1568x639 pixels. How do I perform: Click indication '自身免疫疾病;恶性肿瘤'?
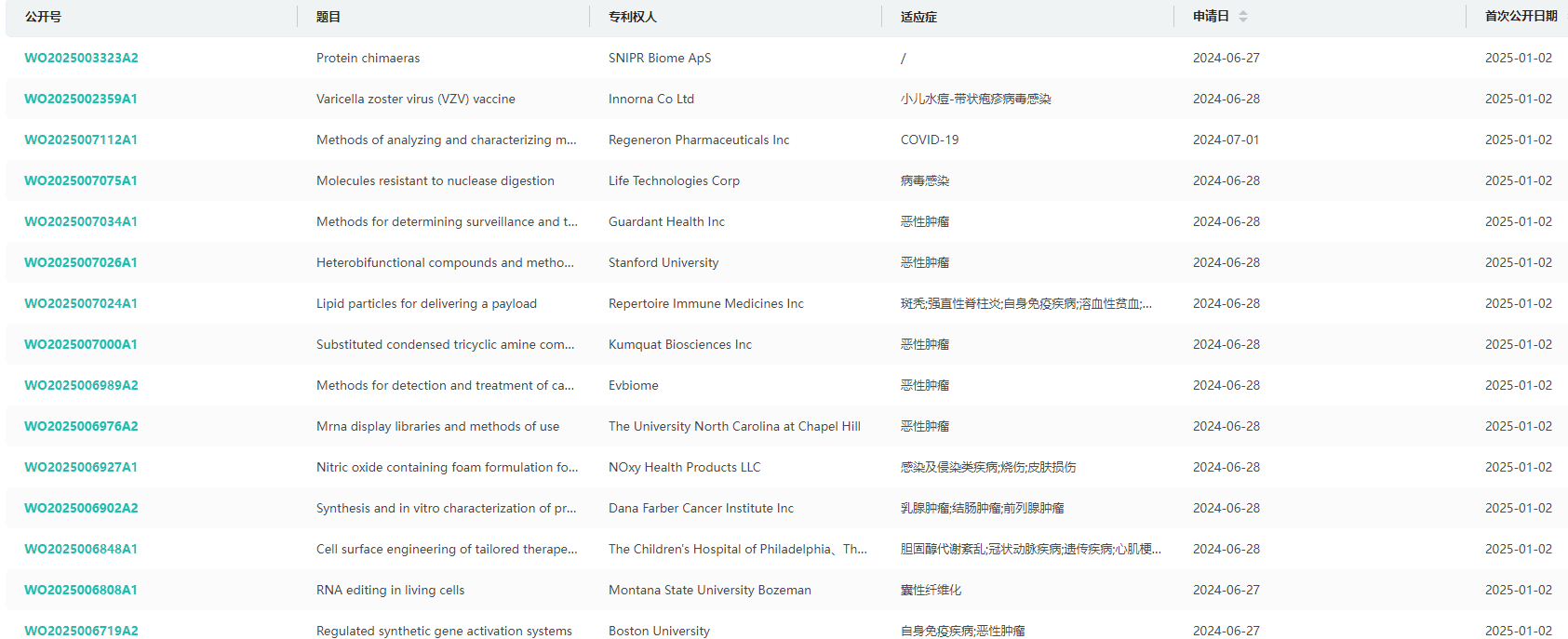coord(963,631)
